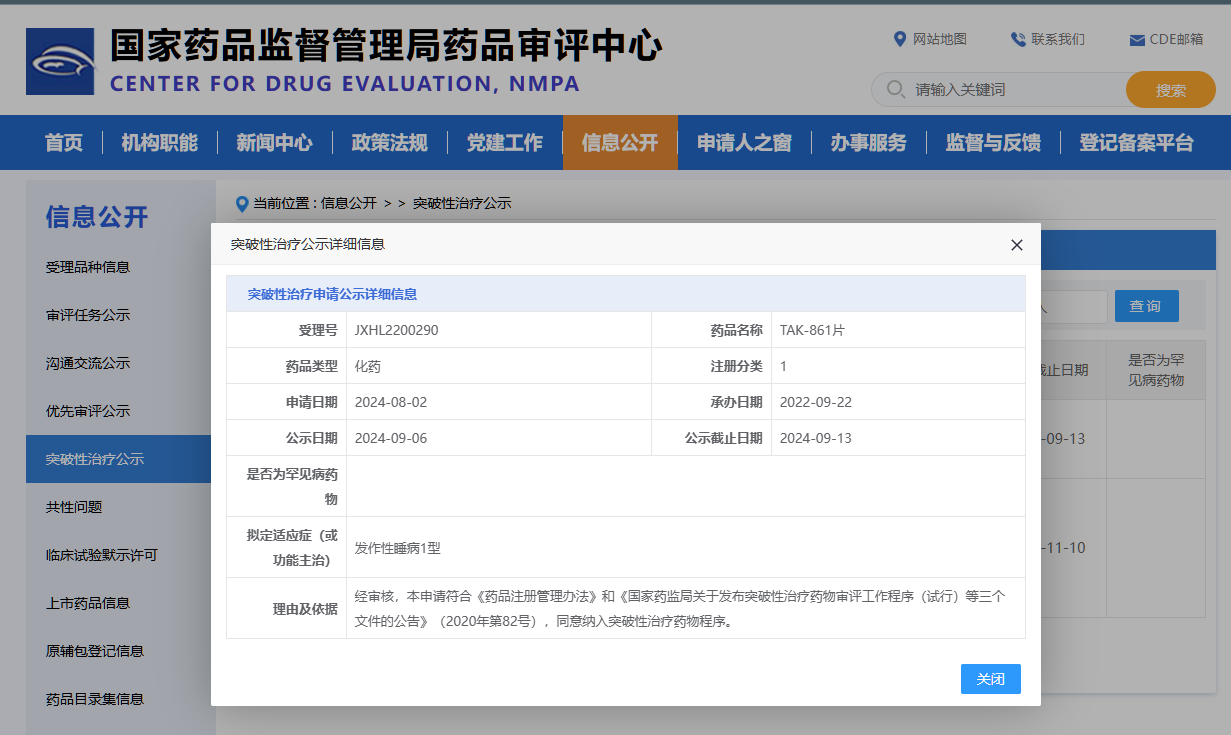Click the application date 2024-08-02
Viewport: 1231px width, 735px height.
pyautogui.click(x=391, y=402)
